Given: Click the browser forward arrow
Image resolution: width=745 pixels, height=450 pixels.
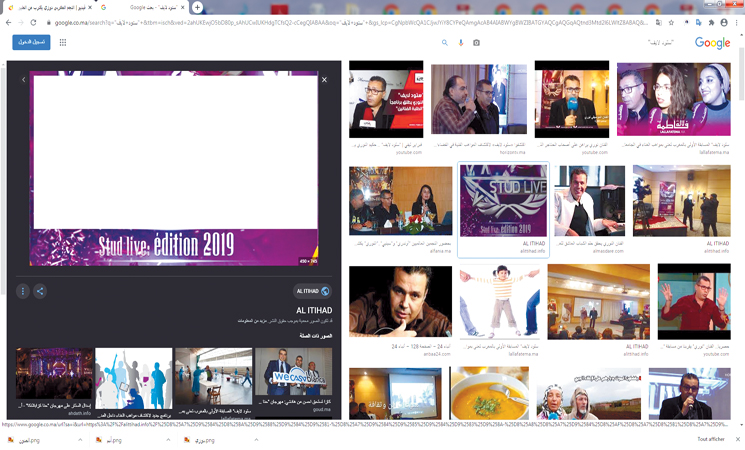Looking at the screenshot, I should tap(20, 22).
